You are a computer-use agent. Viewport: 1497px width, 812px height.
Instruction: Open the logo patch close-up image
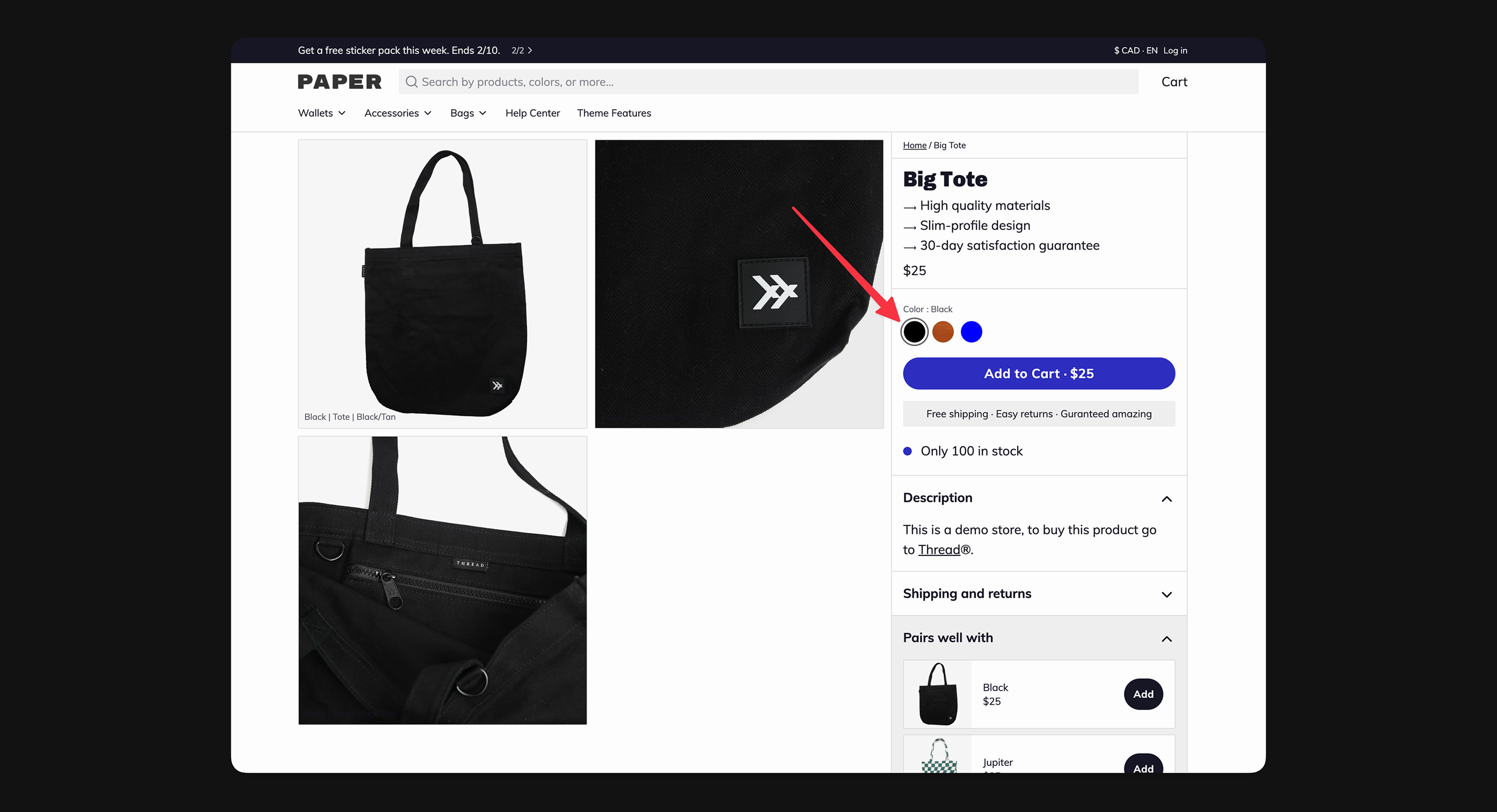click(x=739, y=284)
